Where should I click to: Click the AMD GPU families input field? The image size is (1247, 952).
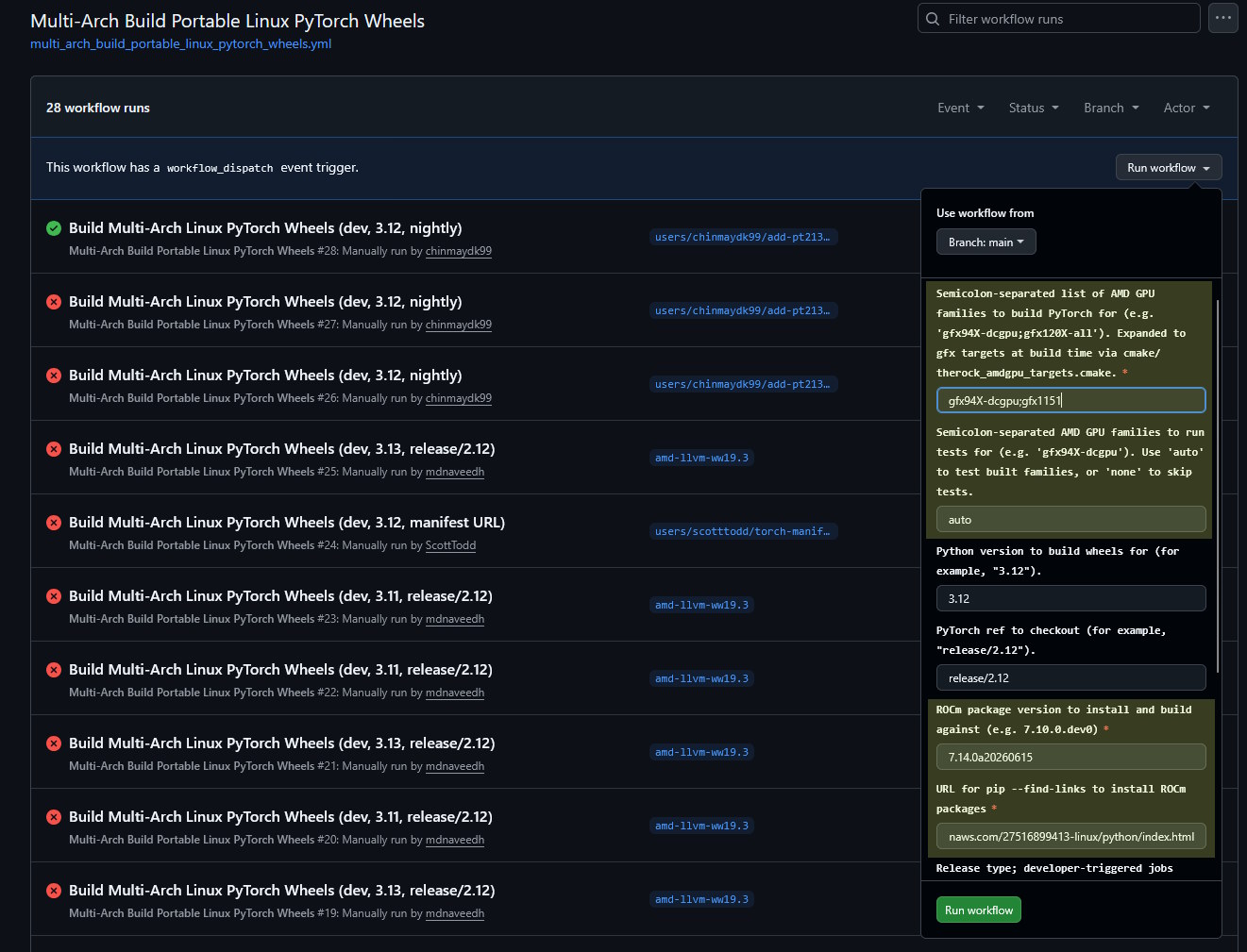[x=1070, y=400]
